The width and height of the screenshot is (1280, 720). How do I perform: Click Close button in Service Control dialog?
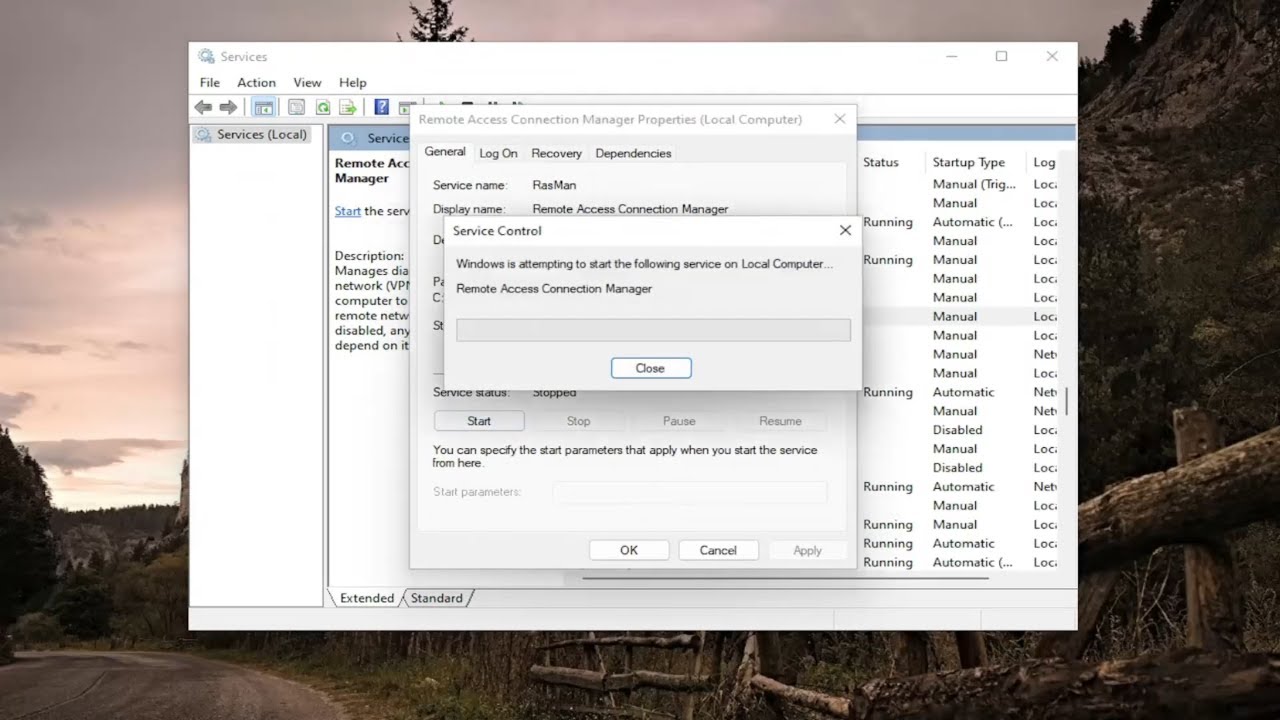(651, 368)
